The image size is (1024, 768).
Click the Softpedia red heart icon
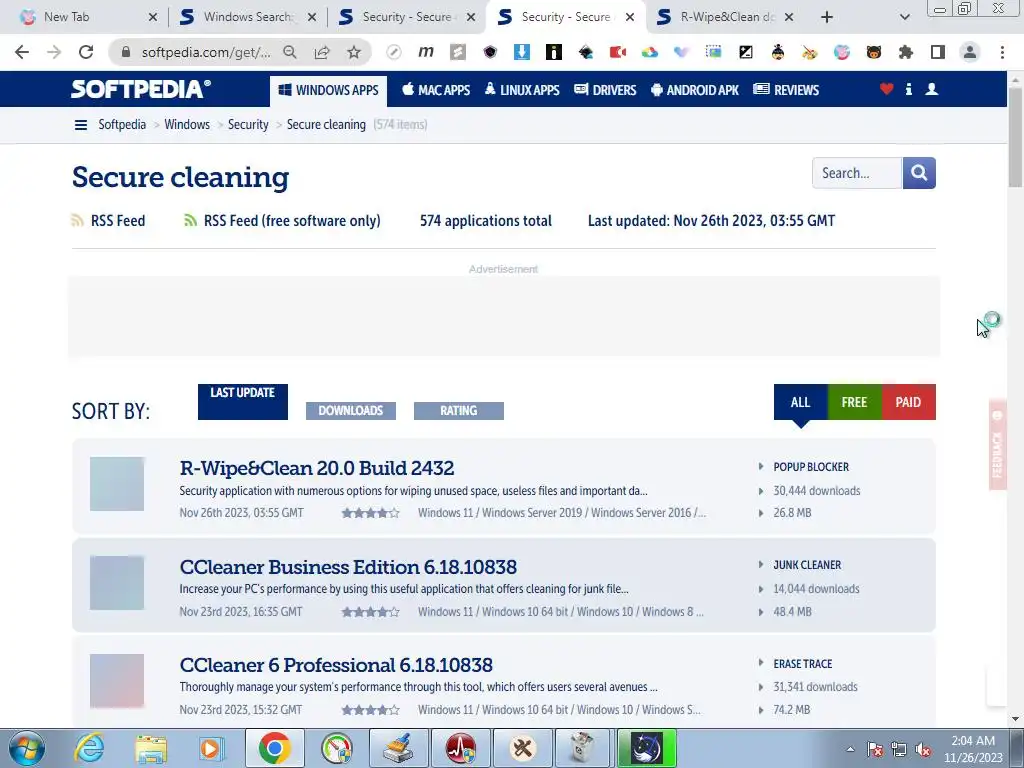(x=886, y=89)
